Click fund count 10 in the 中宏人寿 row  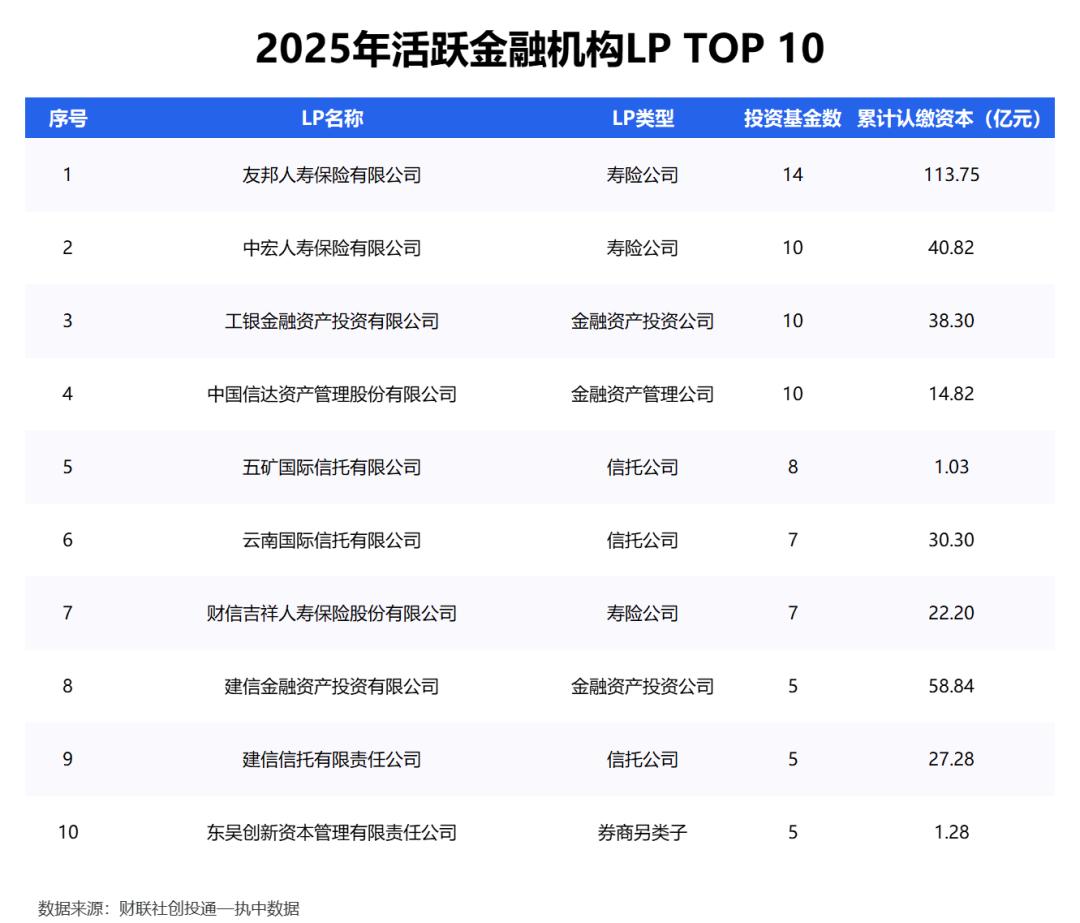click(793, 248)
